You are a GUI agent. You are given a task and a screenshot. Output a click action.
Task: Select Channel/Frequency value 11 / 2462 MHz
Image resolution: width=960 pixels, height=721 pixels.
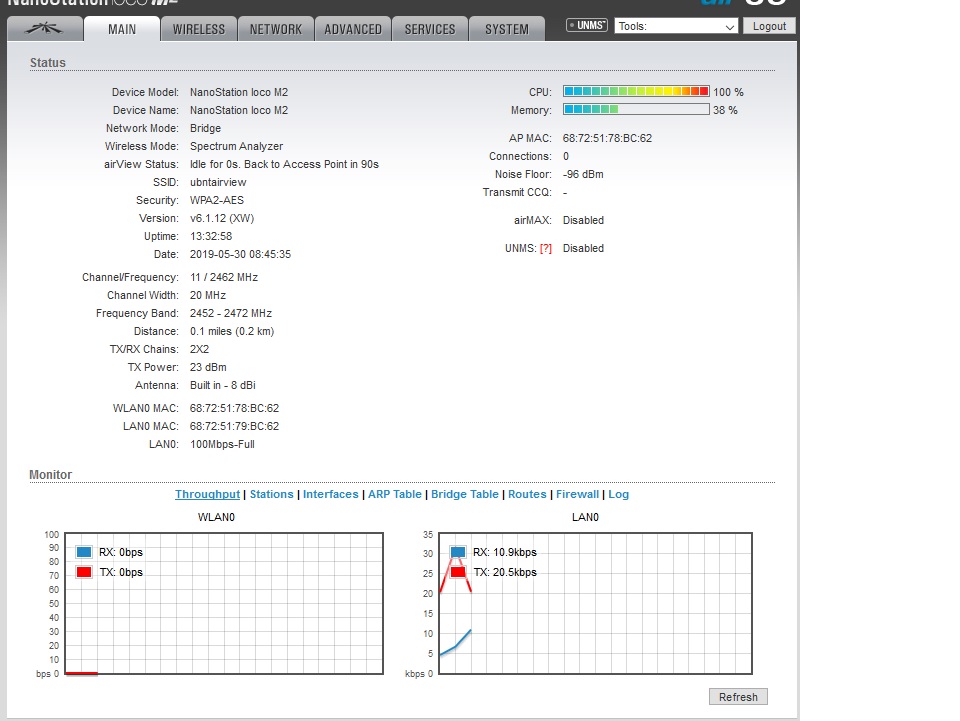pyautogui.click(x=223, y=277)
